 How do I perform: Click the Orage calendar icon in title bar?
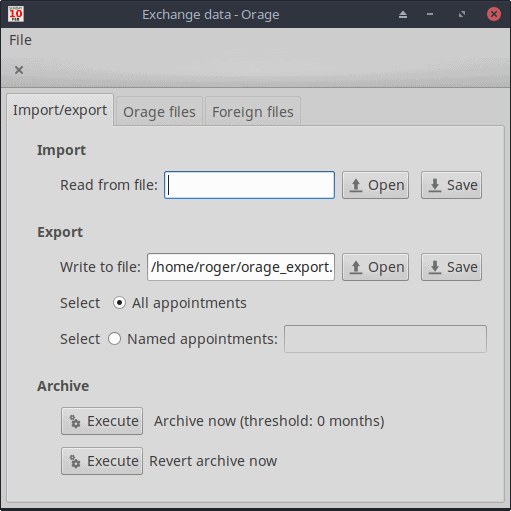[16, 14]
